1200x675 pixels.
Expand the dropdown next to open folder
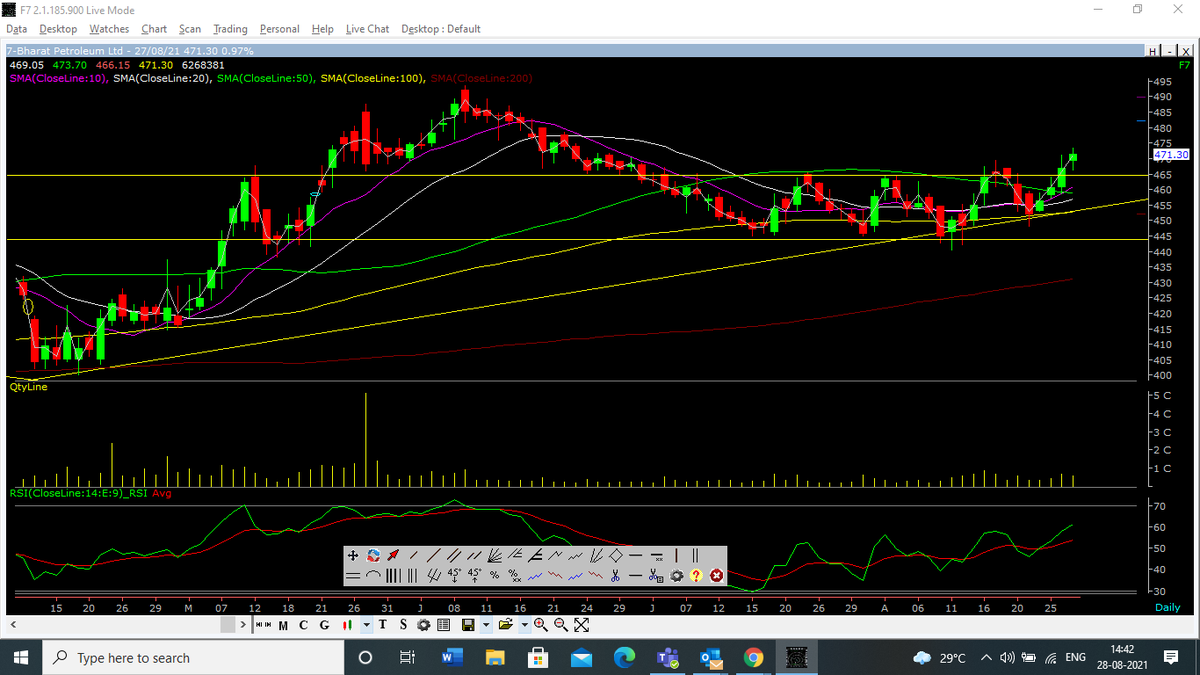tap(524, 626)
